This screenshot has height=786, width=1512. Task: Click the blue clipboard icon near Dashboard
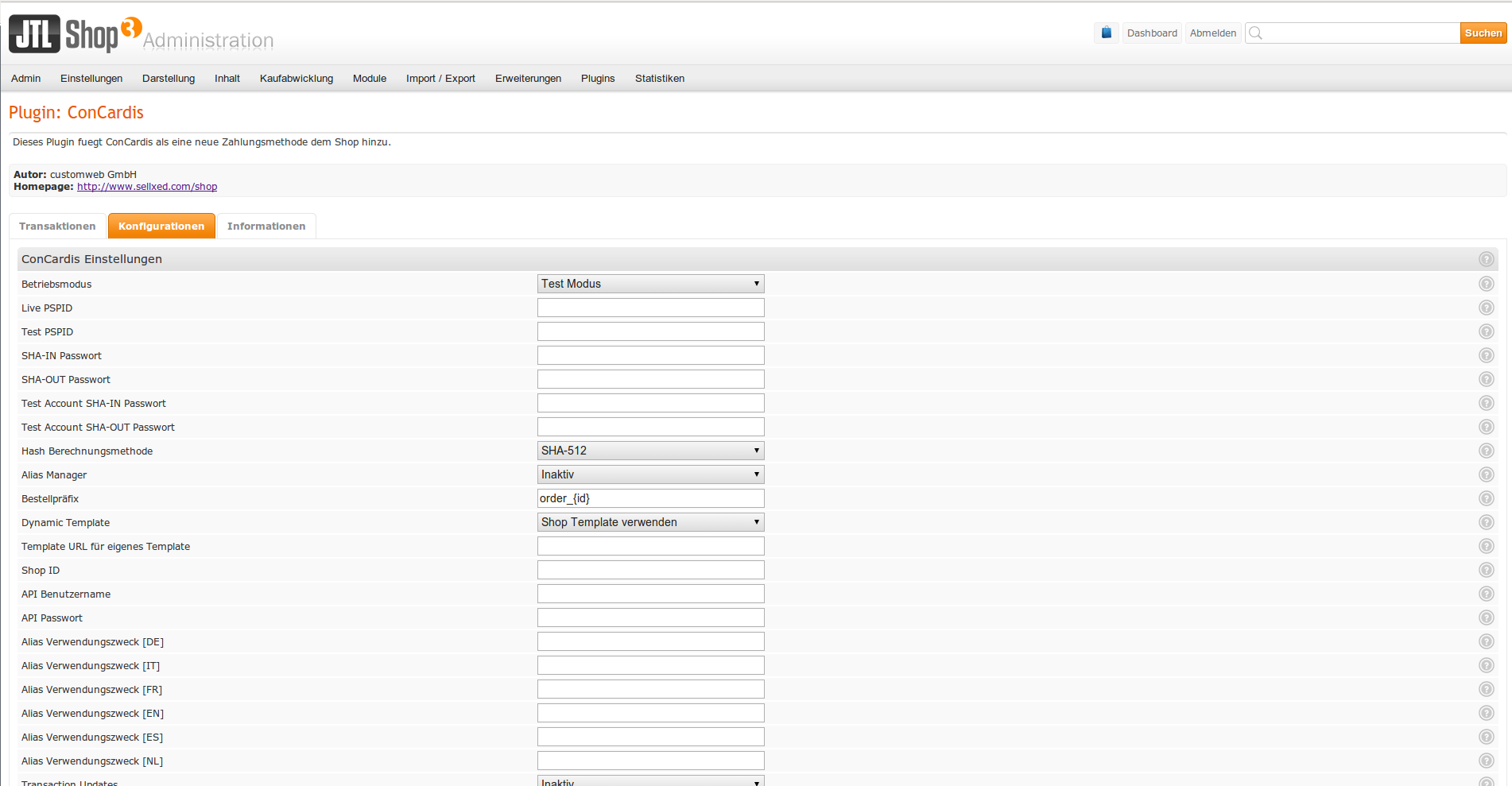coord(1106,33)
